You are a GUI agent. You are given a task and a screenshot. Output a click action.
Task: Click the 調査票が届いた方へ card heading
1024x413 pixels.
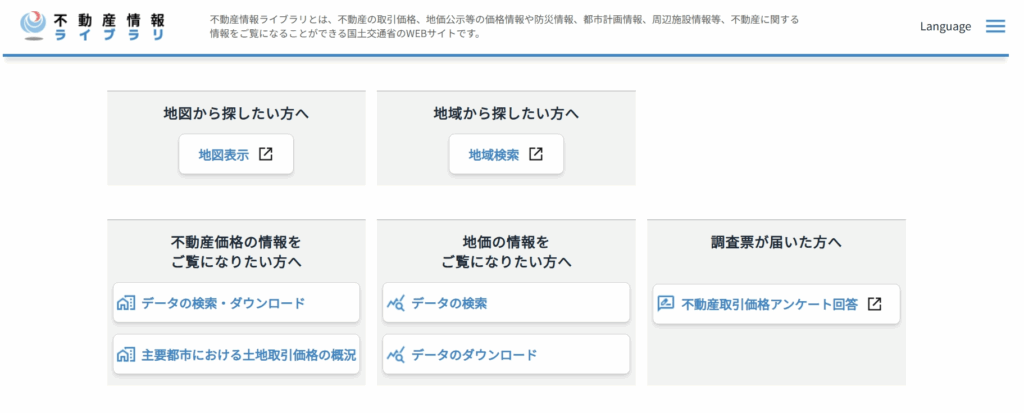point(776,243)
